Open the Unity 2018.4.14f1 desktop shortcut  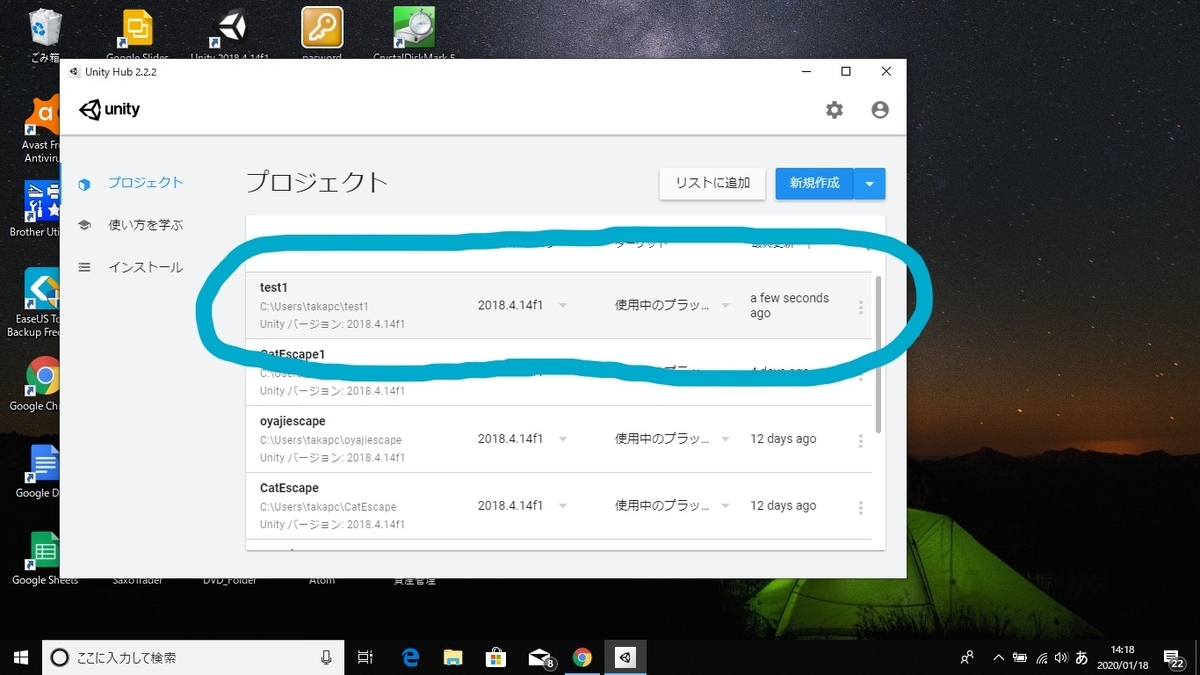[x=230, y=35]
